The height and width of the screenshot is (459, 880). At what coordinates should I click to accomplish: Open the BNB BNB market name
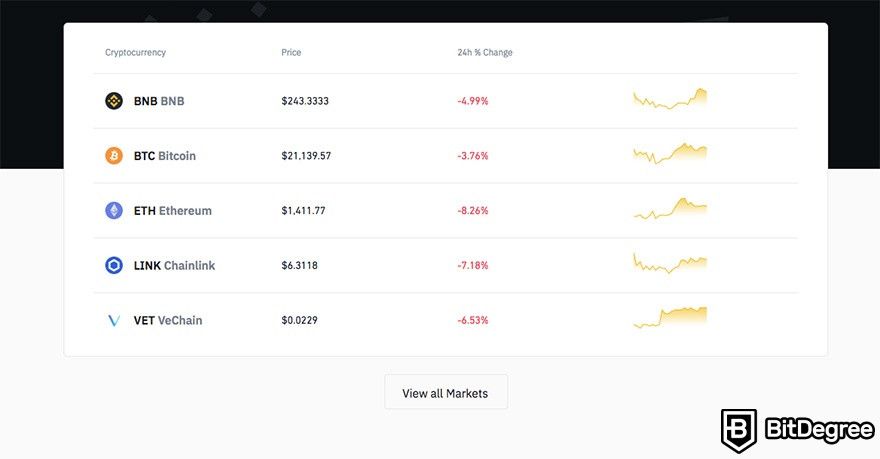point(159,101)
